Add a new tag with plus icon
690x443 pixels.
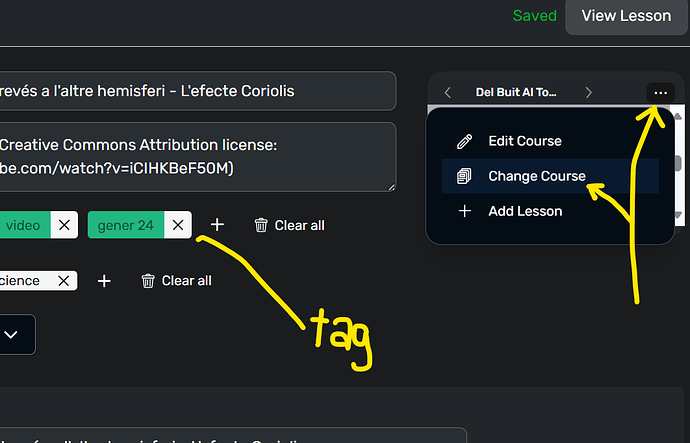217,225
